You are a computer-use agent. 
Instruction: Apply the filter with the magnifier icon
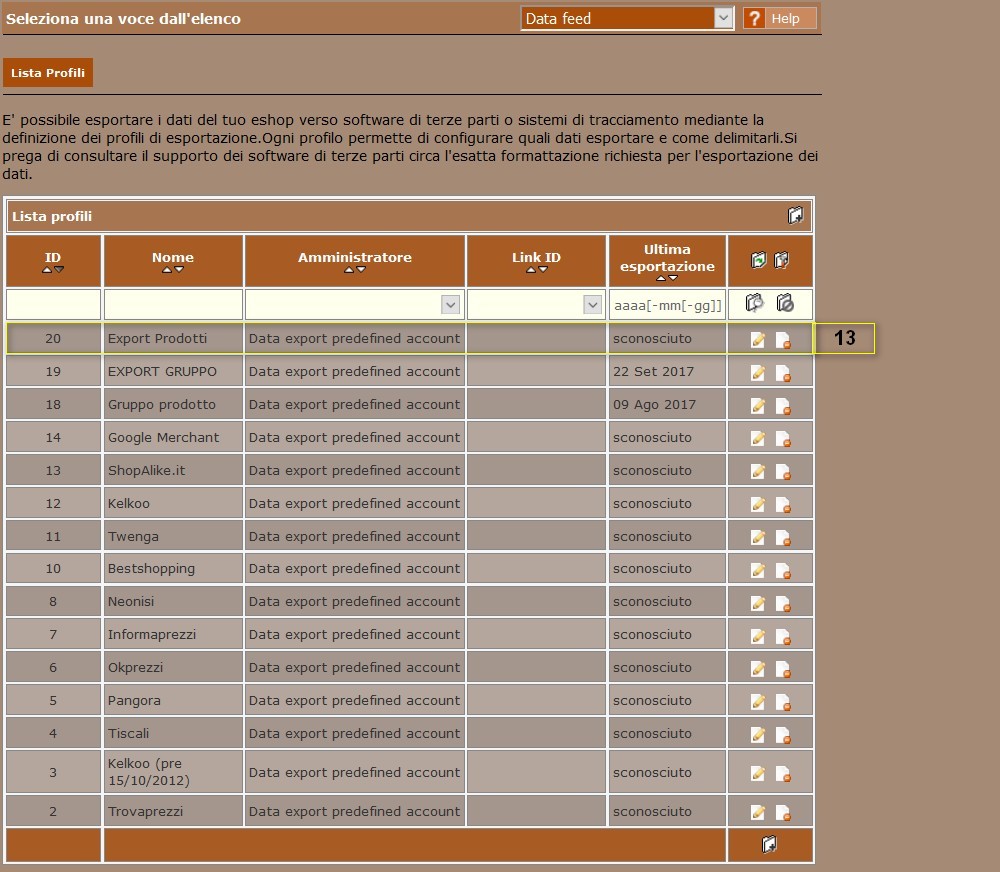[x=754, y=303]
